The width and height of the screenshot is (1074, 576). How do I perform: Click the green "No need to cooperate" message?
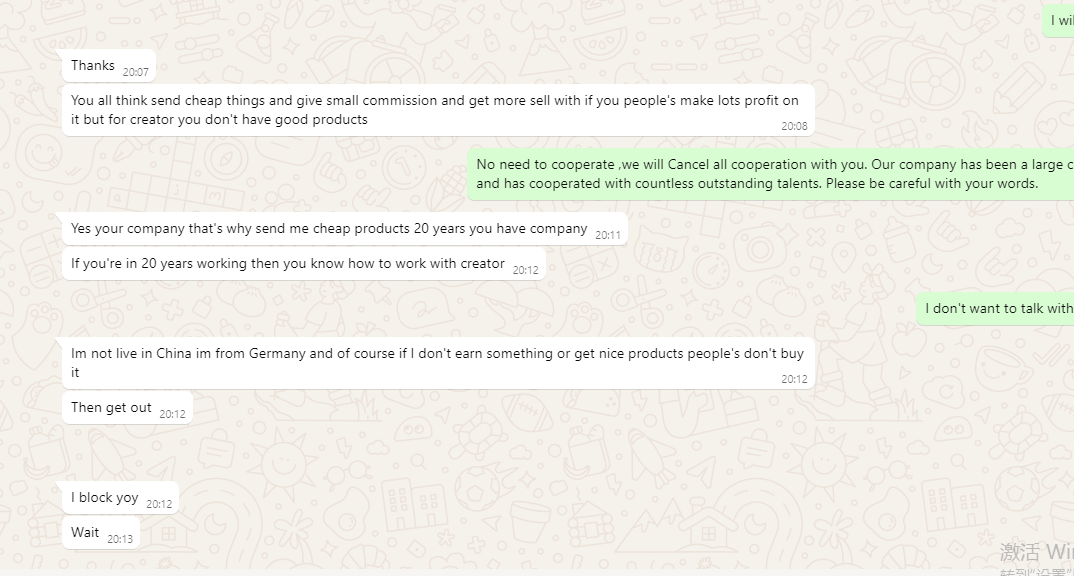pyautogui.click(x=770, y=174)
